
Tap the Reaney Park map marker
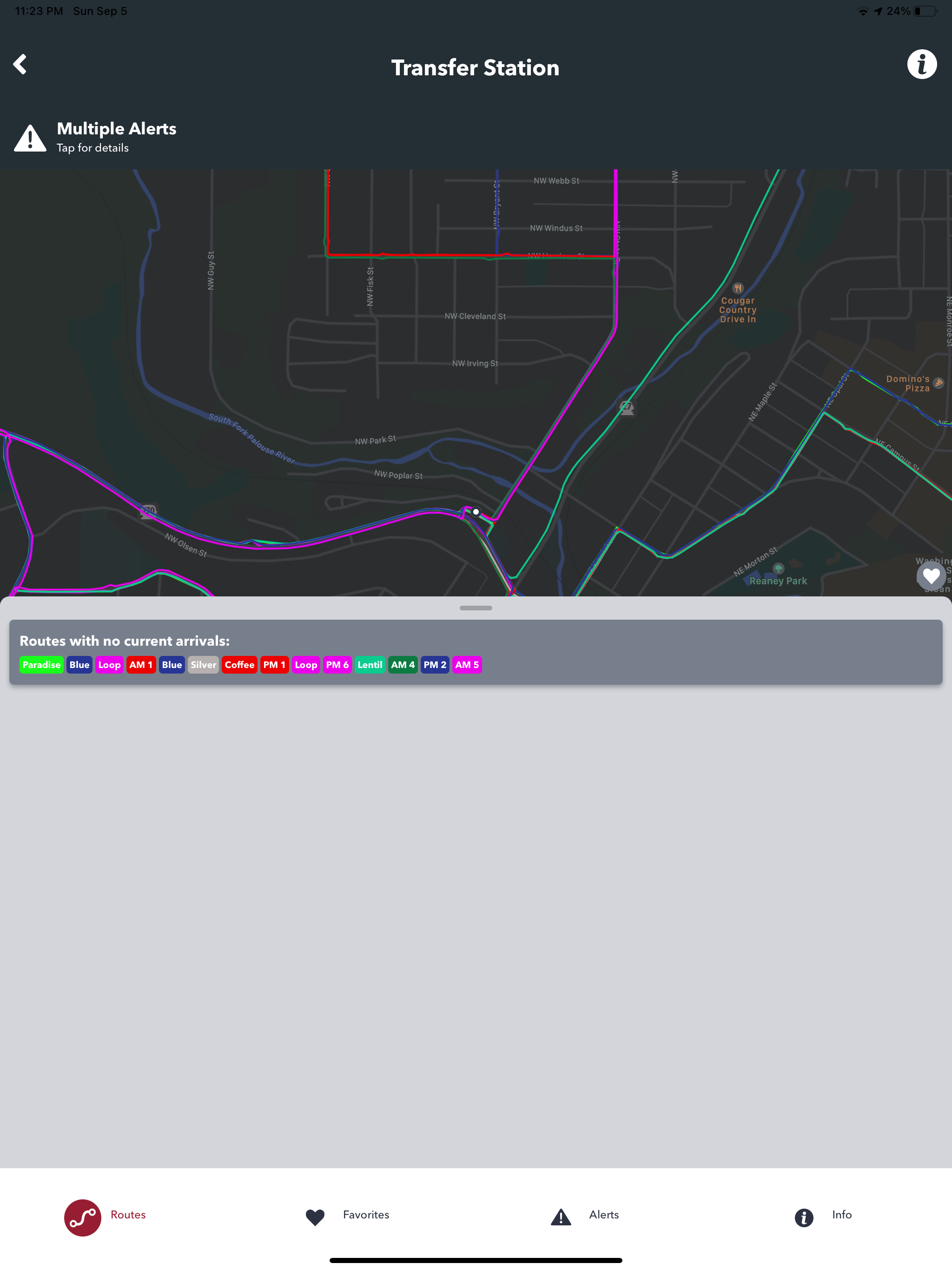point(778,569)
